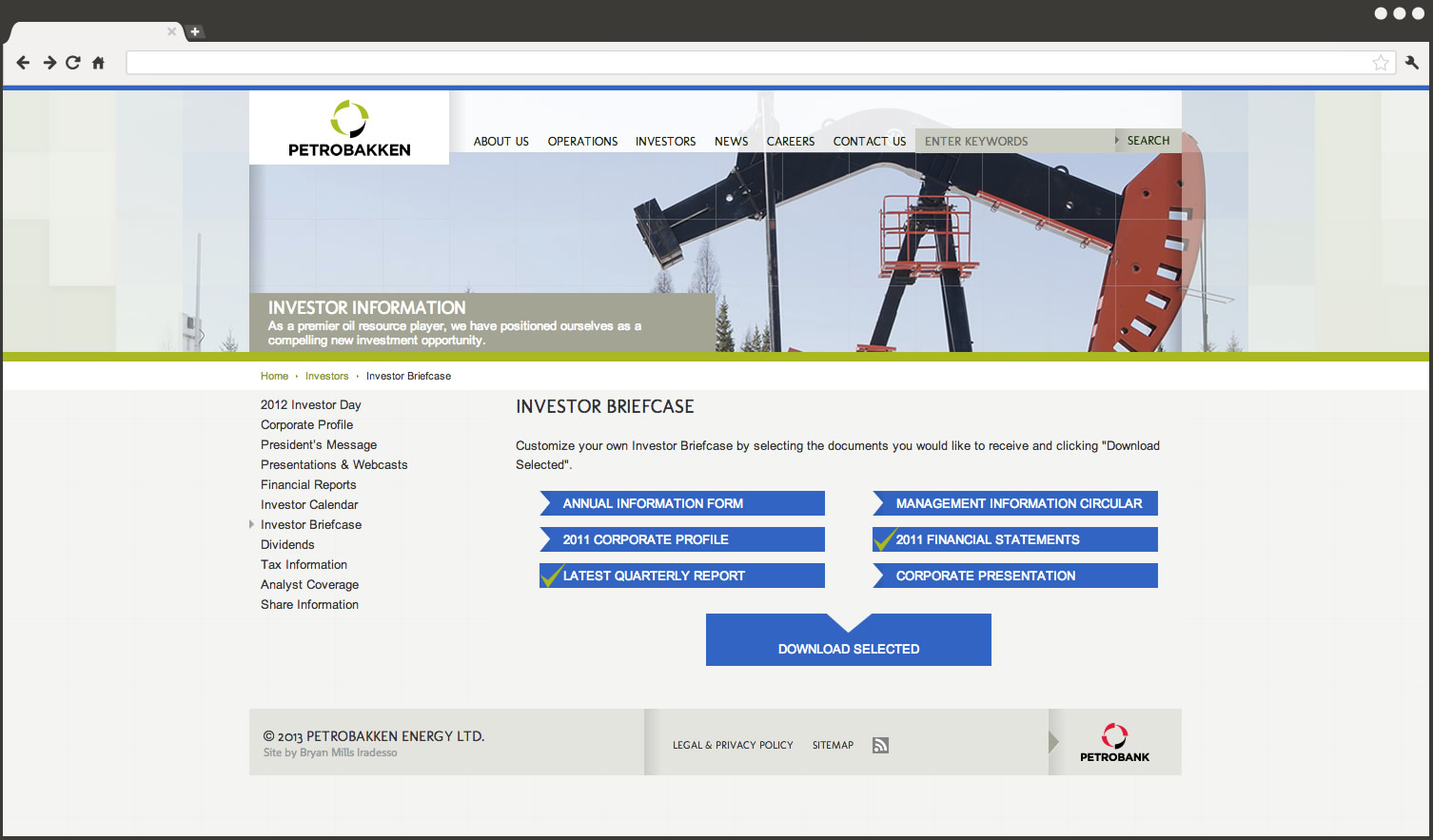
Task: Reload the page with refresh icon
Action: (x=73, y=63)
